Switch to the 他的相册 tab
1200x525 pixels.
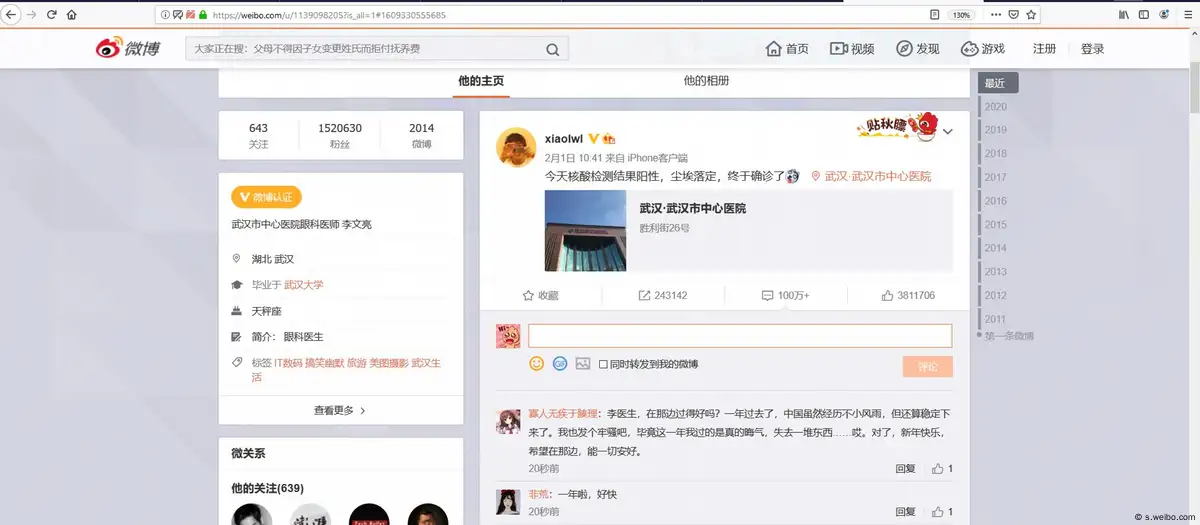[x=706, y=81]
